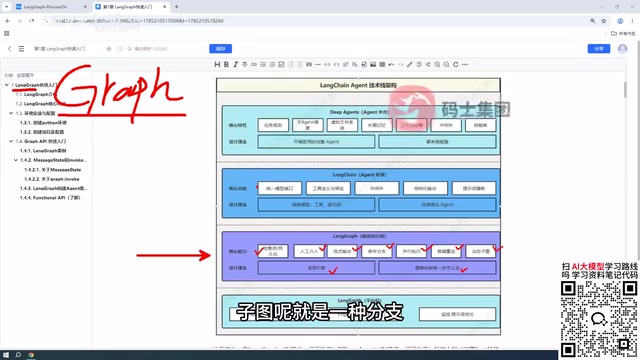Insert an ordered numbered list
Image resolution: width=640 pixels, height=360 pixels.
coord(272,64)
